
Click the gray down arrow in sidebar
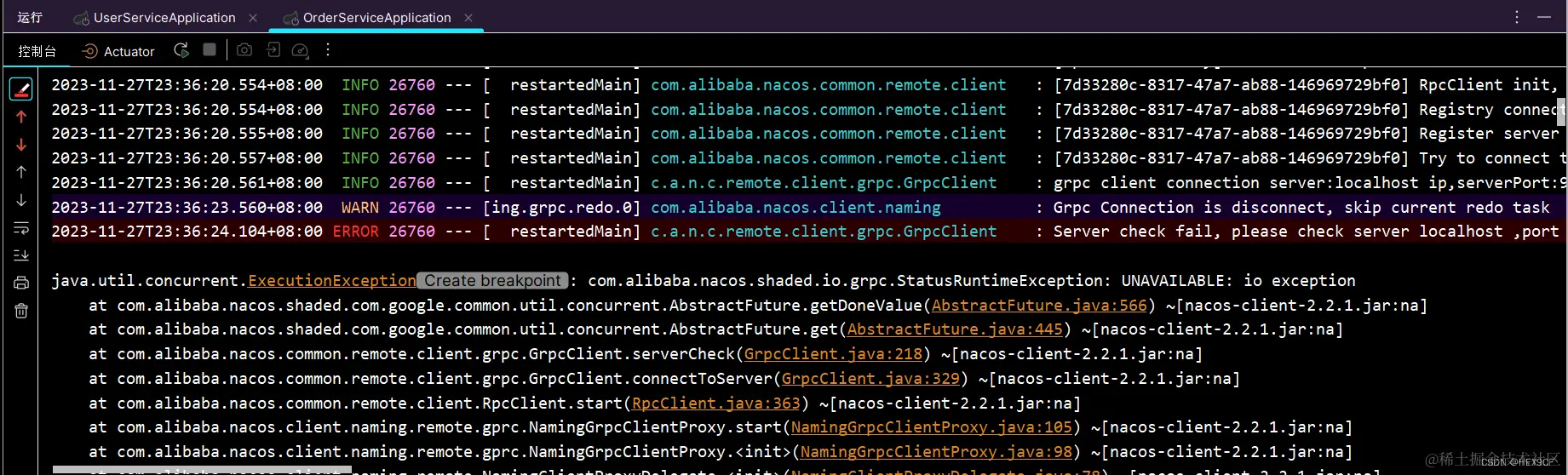click(21, 200)
